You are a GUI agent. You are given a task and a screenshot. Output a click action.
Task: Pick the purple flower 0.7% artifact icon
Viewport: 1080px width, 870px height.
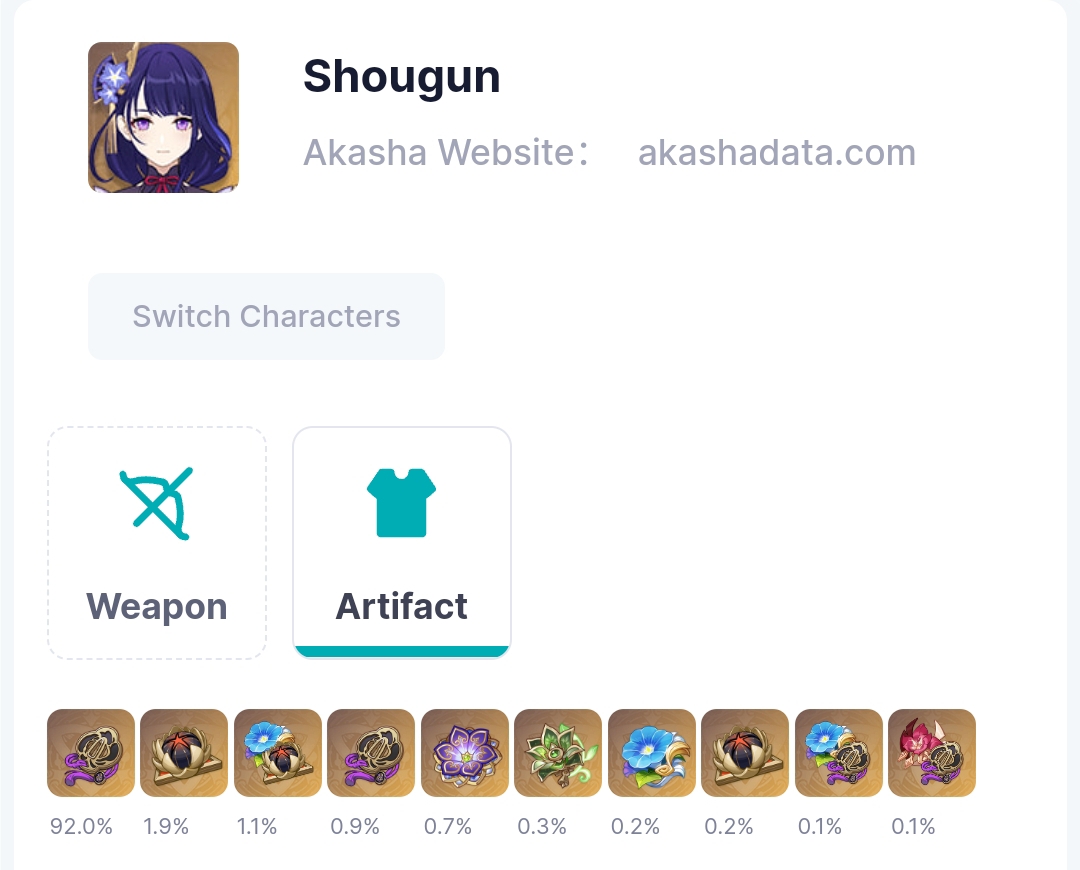[x=465, y=753]
